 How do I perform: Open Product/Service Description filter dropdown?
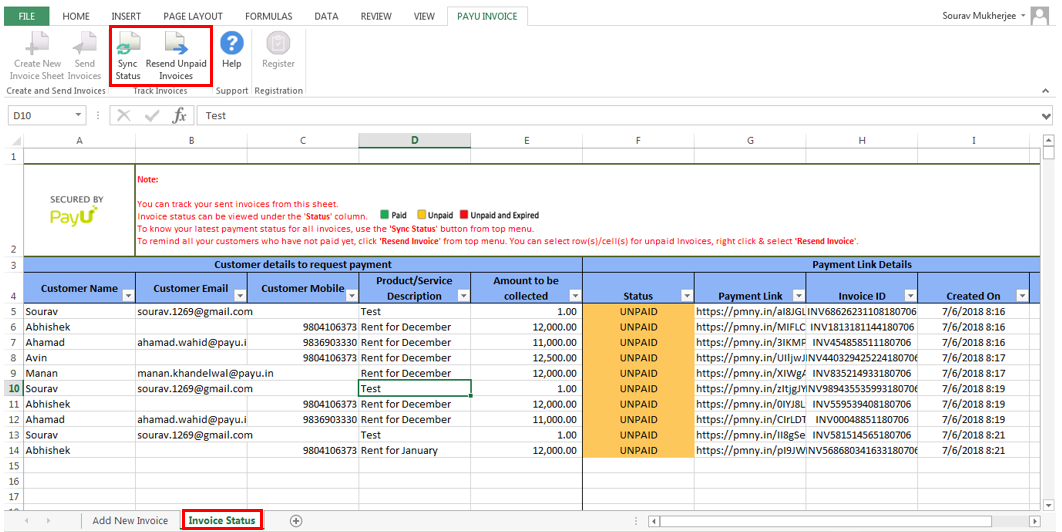463,295
